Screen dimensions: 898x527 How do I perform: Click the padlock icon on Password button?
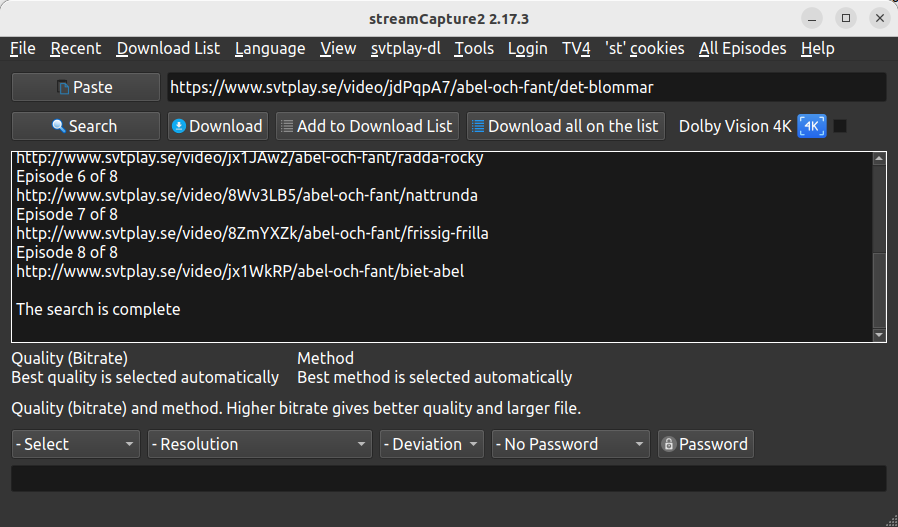pyautogui.click(x=669, y=444)
